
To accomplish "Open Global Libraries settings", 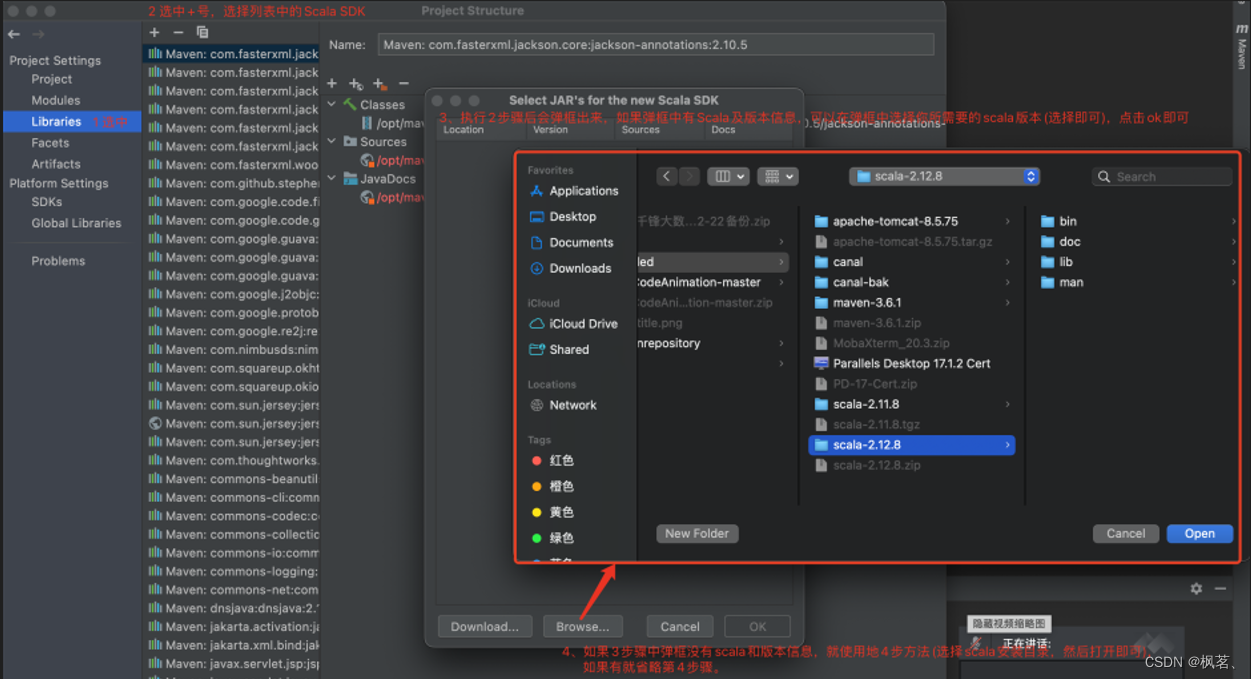I will tap(76, 223).
